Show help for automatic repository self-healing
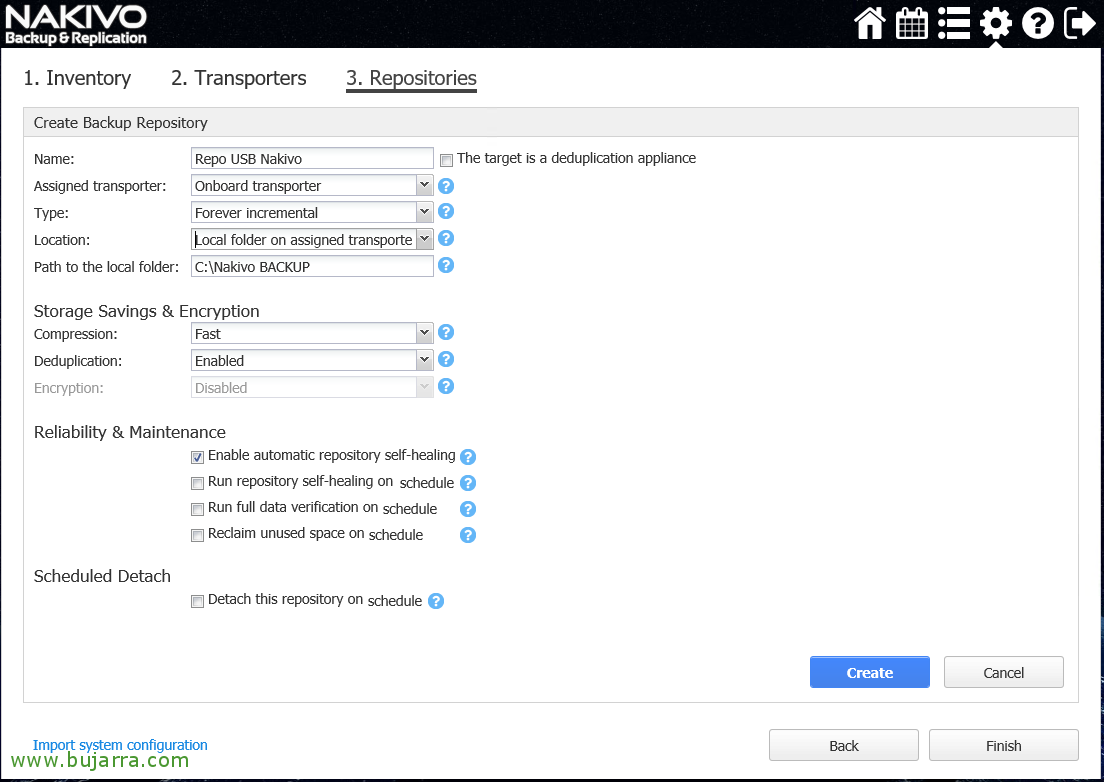Screen dimensions: 1104x782 pyautogui.click(x=468, y=457)
